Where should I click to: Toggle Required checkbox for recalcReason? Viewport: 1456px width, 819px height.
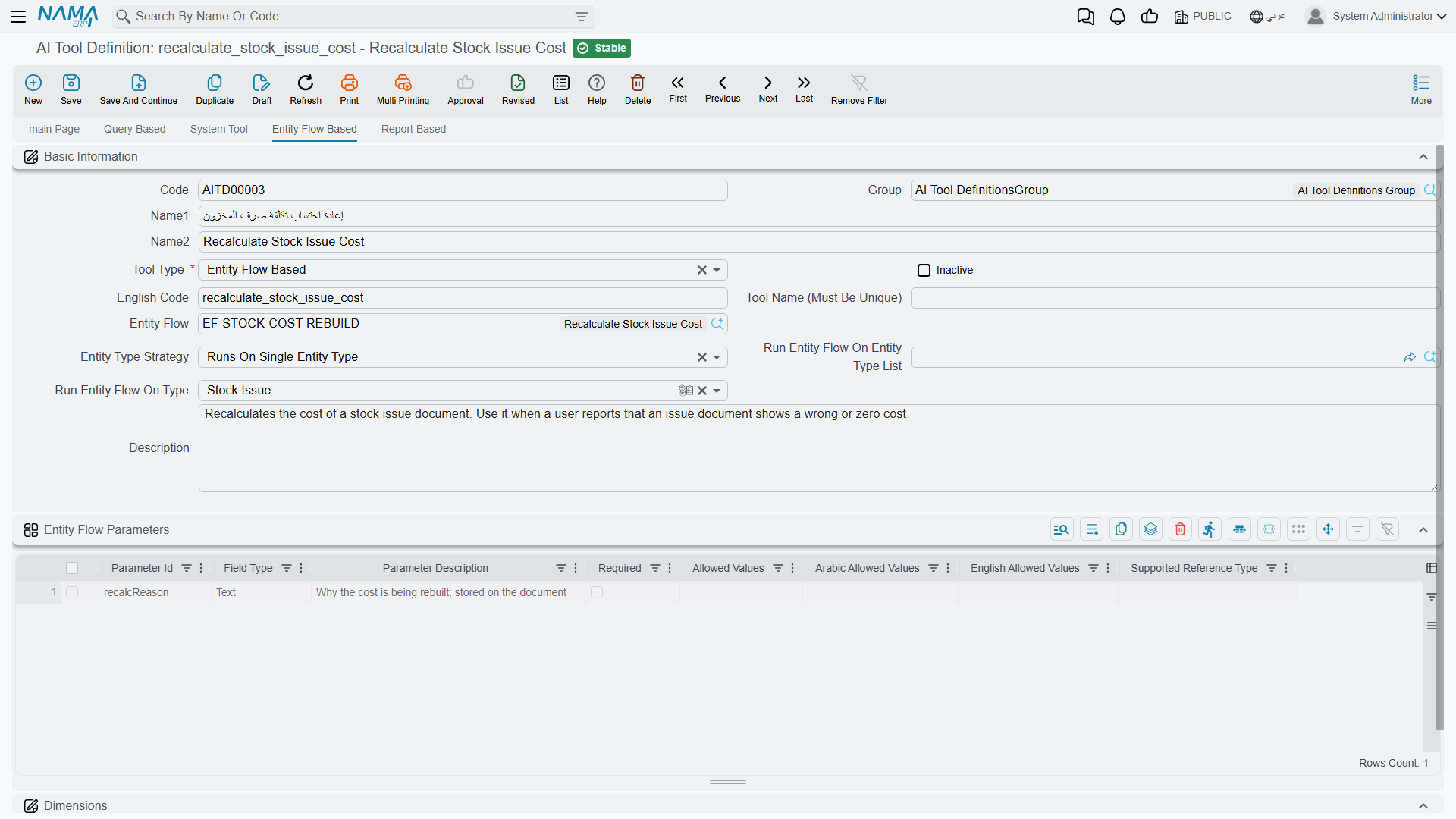tap(597, 592)
